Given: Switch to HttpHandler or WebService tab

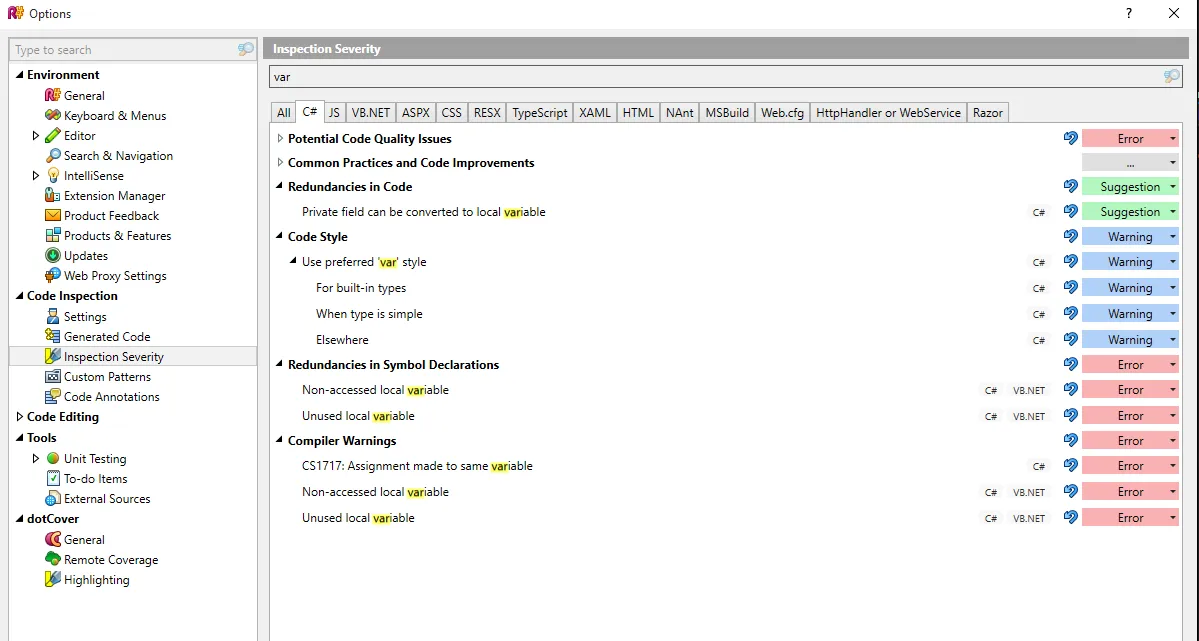Looking at the screenshot, I should coord(889,112).
